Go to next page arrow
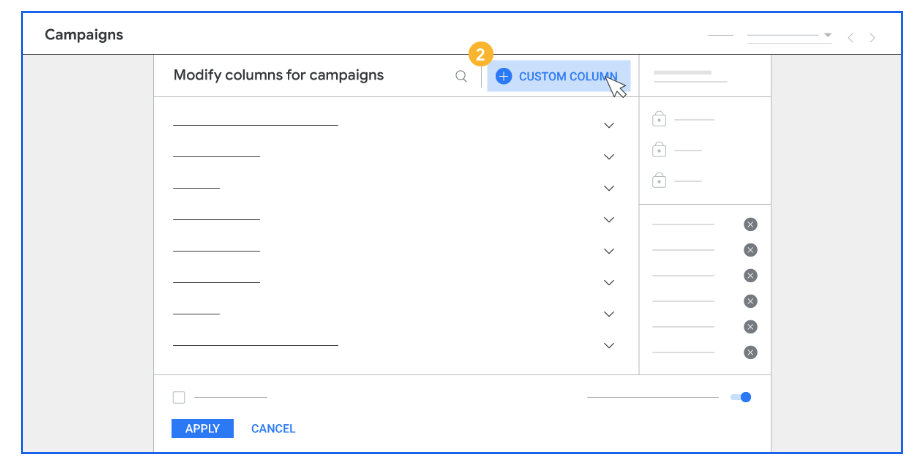Viewport: 913px width, 461px height. click(872, 38)
